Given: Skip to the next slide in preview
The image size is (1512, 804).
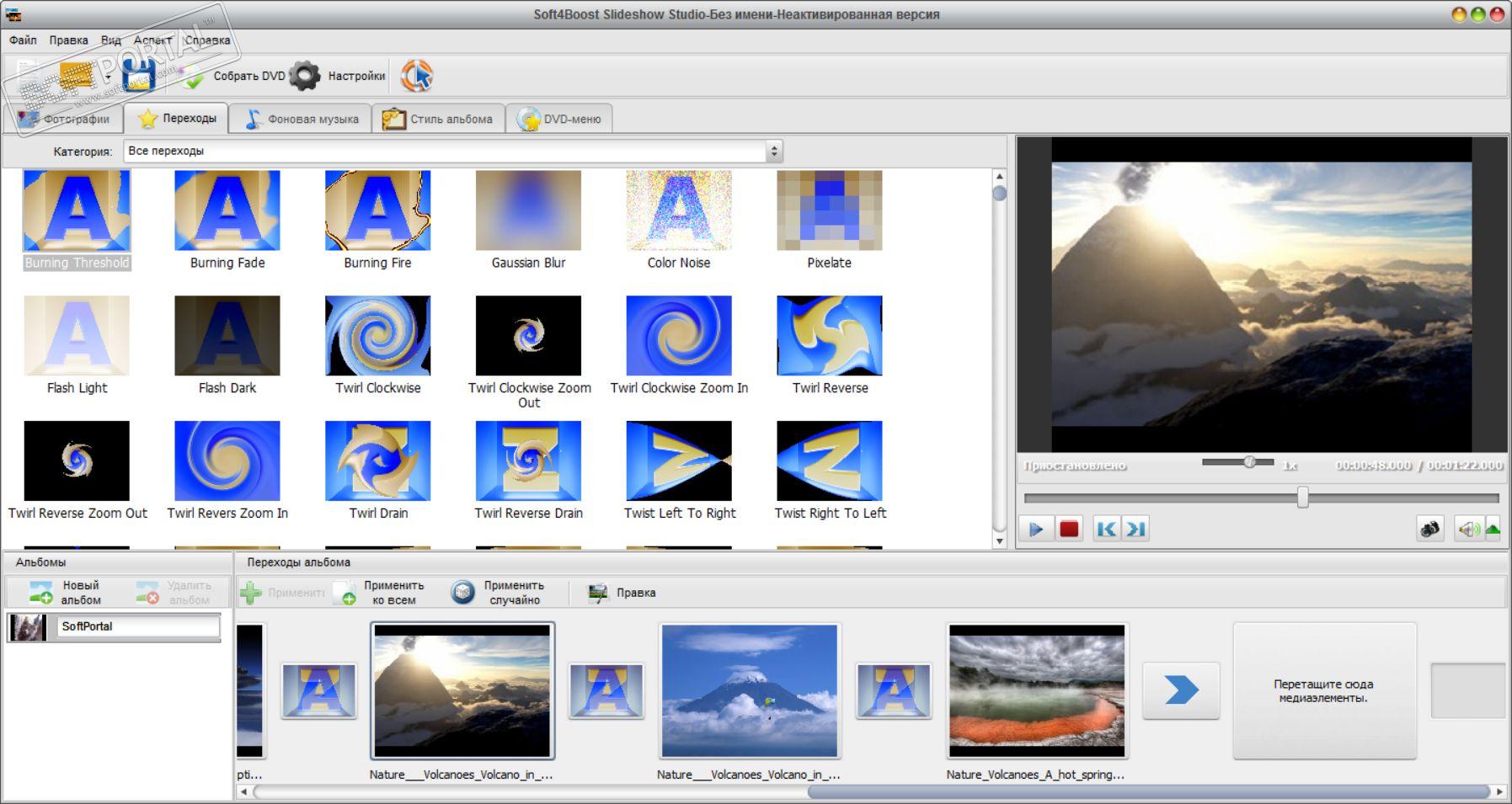Looking at the screenshot, I should 1135,529.
